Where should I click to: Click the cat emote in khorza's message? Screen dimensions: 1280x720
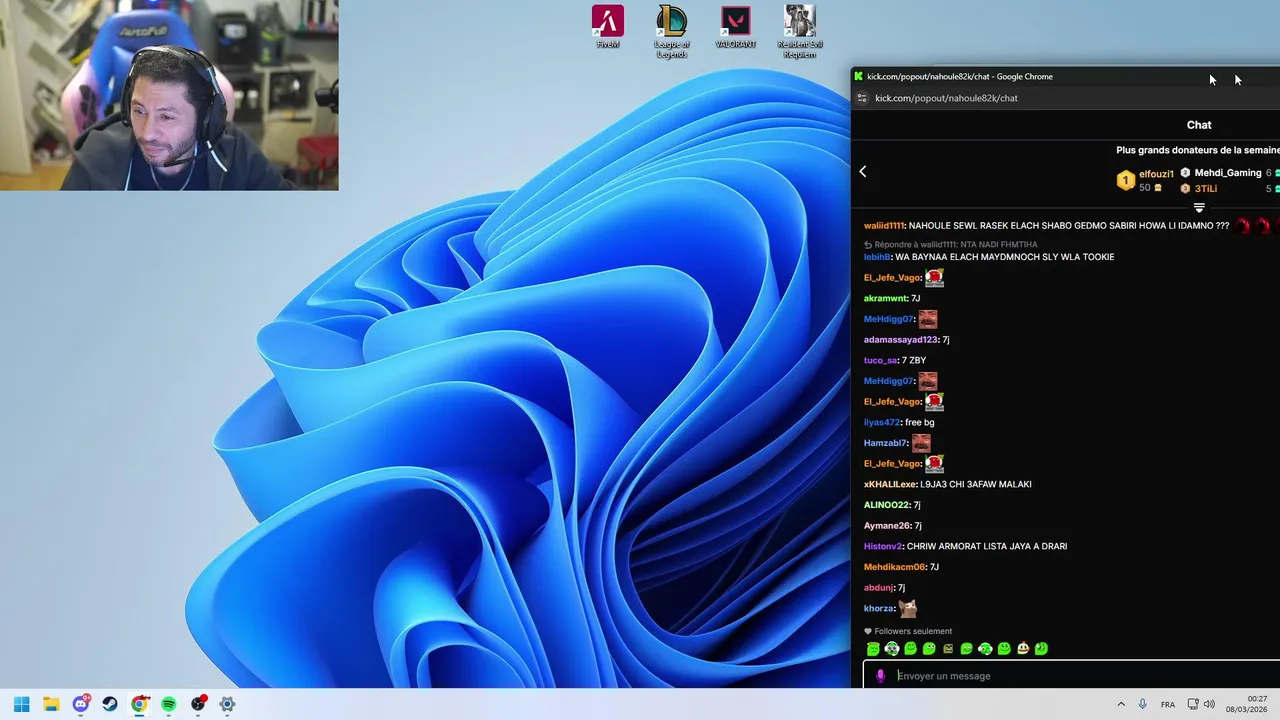point(908,608)
